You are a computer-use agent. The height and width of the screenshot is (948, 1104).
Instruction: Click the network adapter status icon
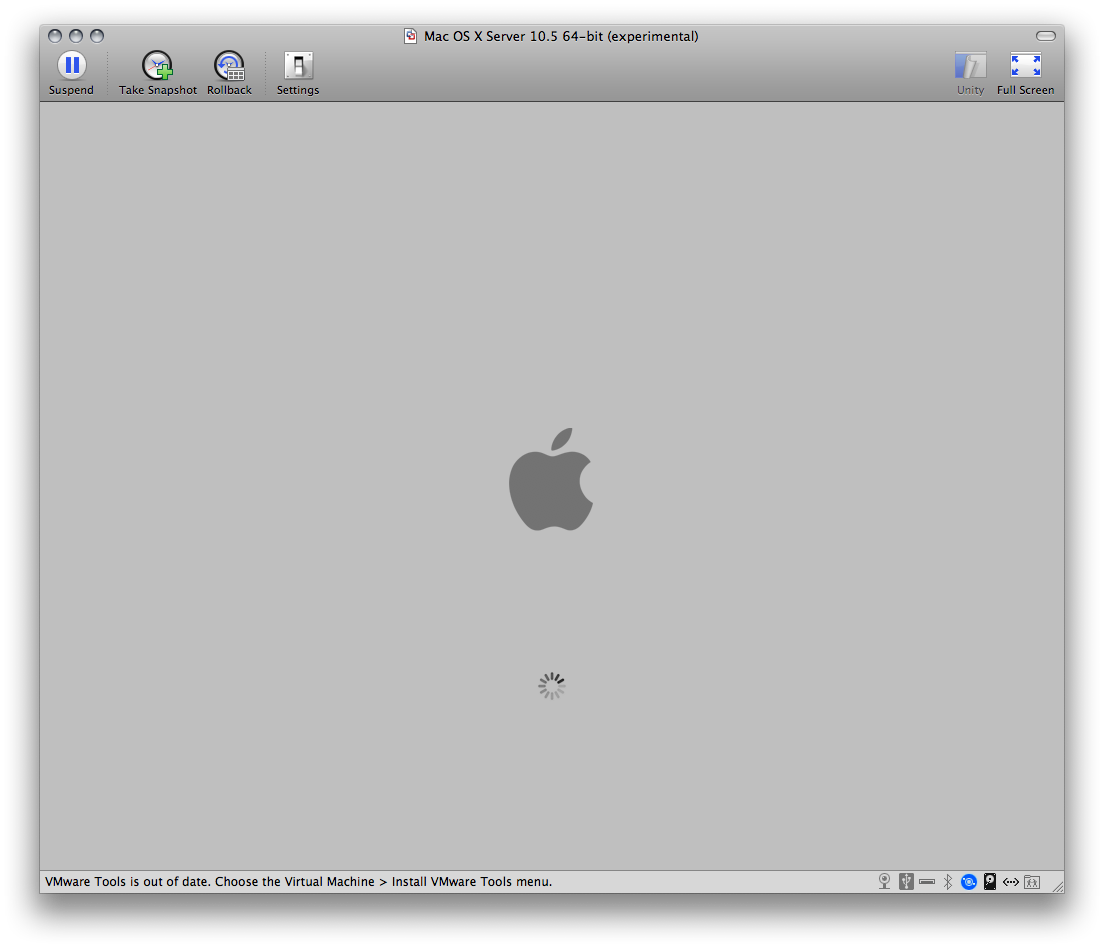pos(1011,882)
